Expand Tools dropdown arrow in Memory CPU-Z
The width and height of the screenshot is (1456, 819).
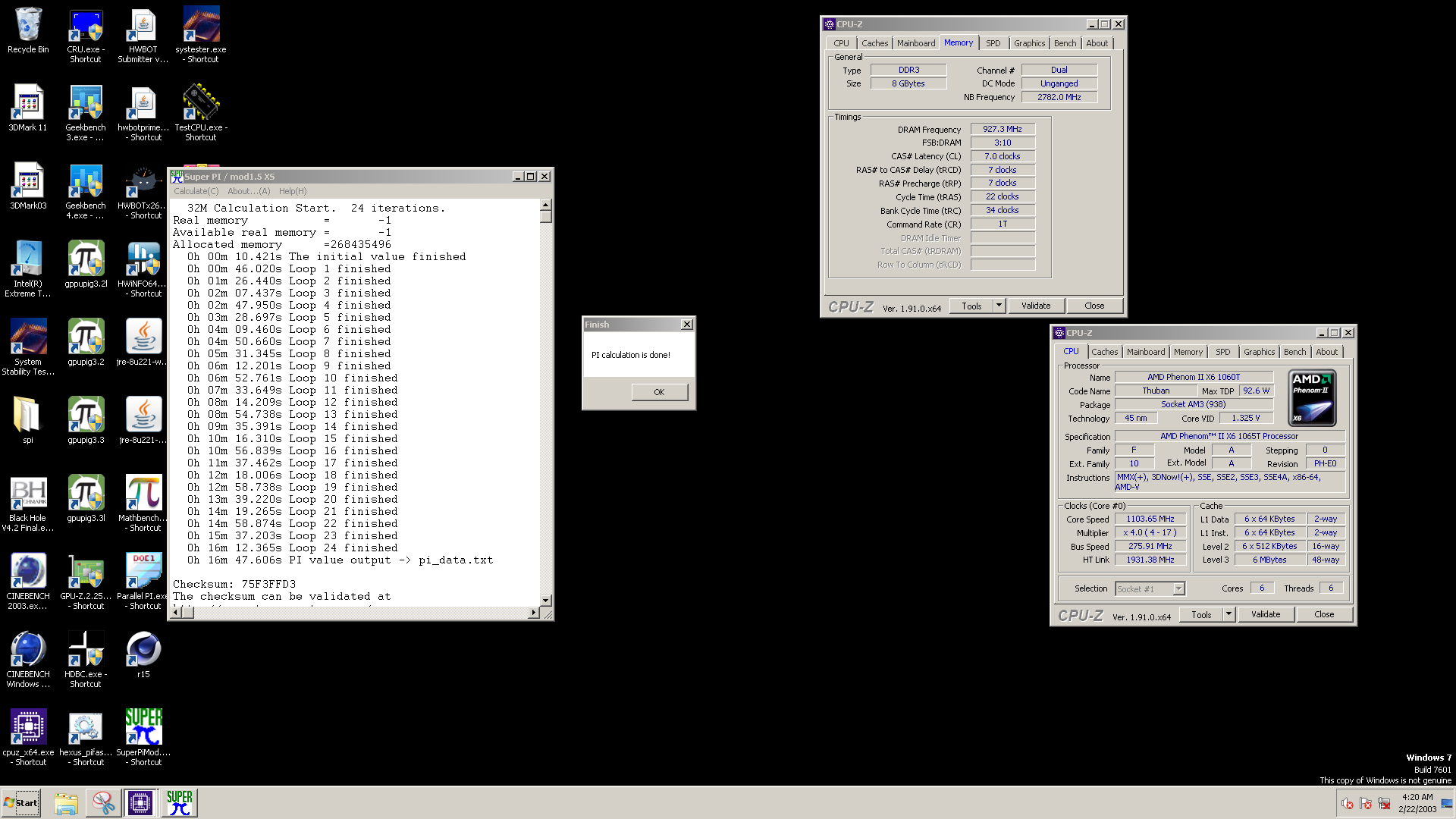[999, 306]
